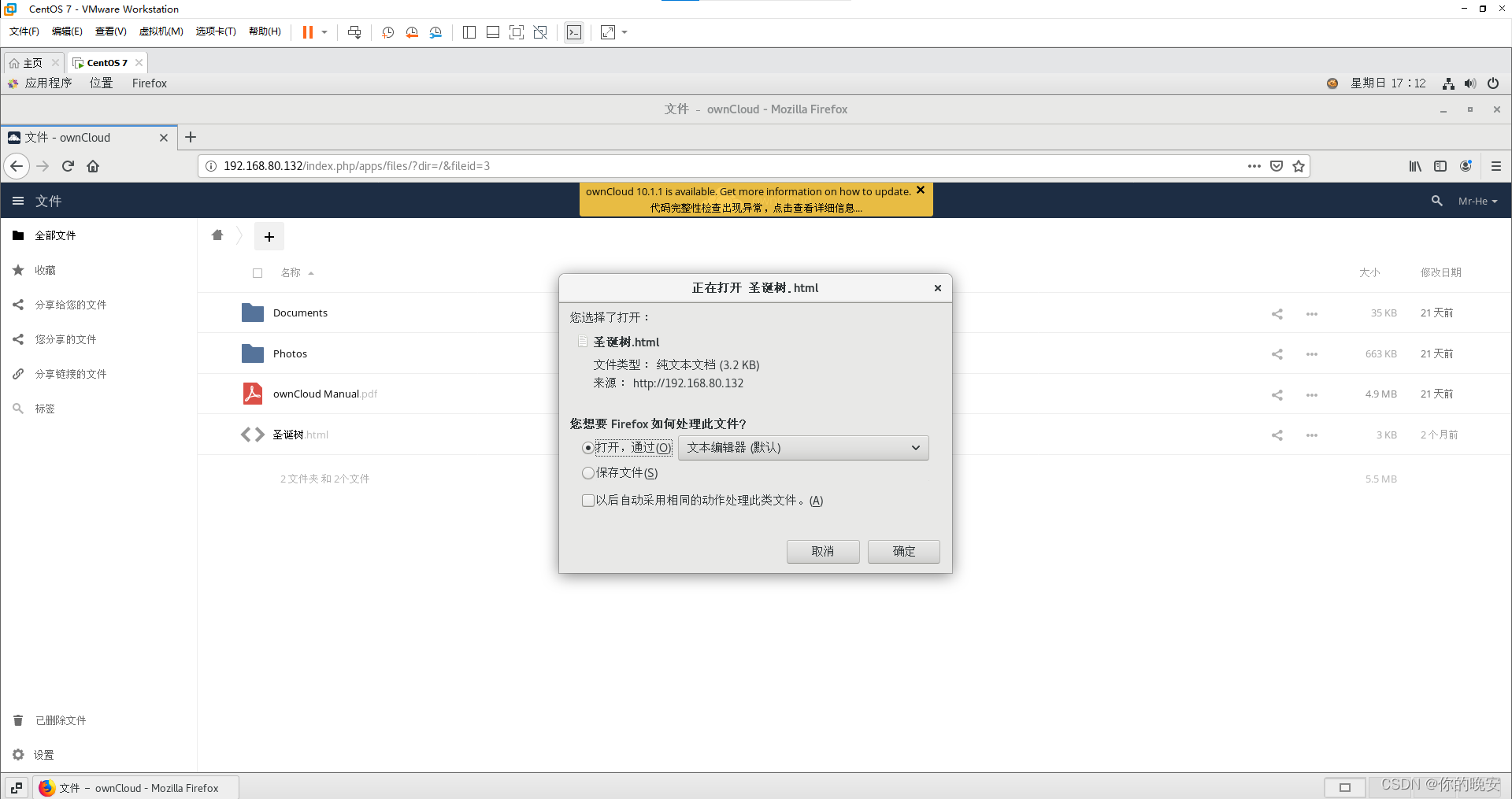Open the VMware 虚拟机(M) menu

tap(161, 31)
